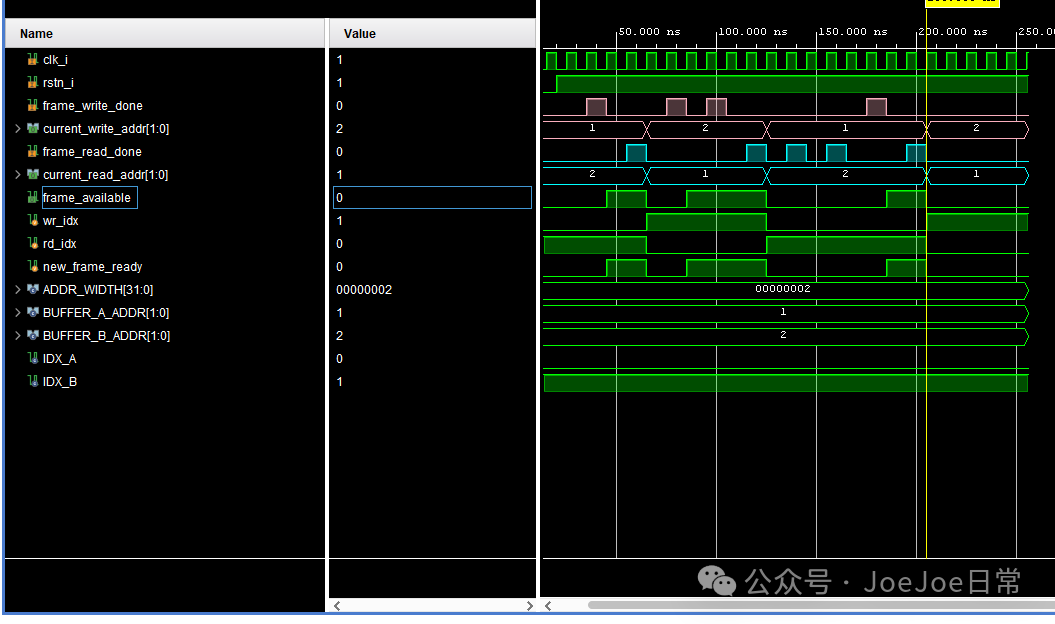
Task: Click the first frame_read_done cyan pulse
Action: tap(636, 153)
